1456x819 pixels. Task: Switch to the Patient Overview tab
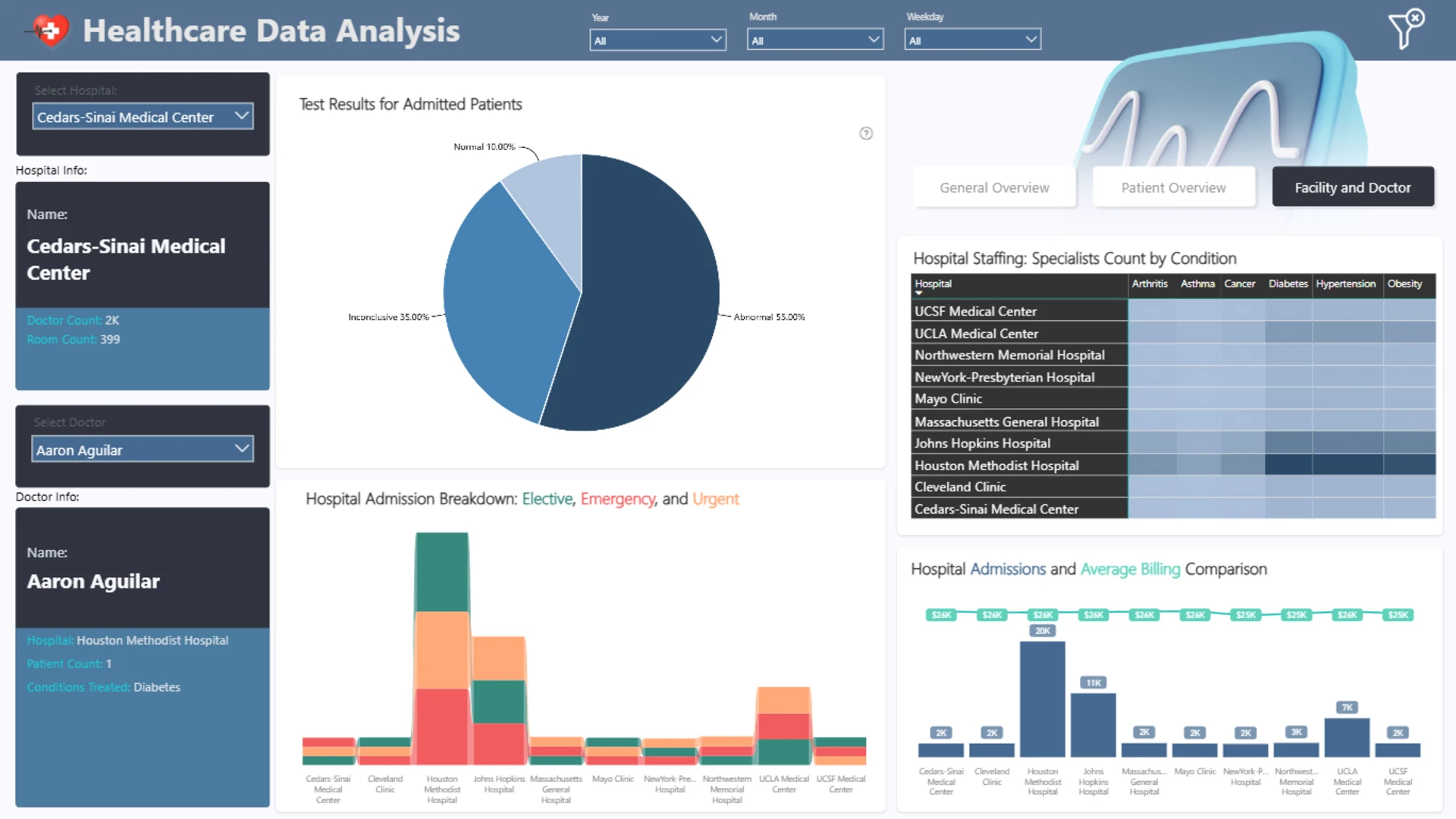tap(1173, 187)
